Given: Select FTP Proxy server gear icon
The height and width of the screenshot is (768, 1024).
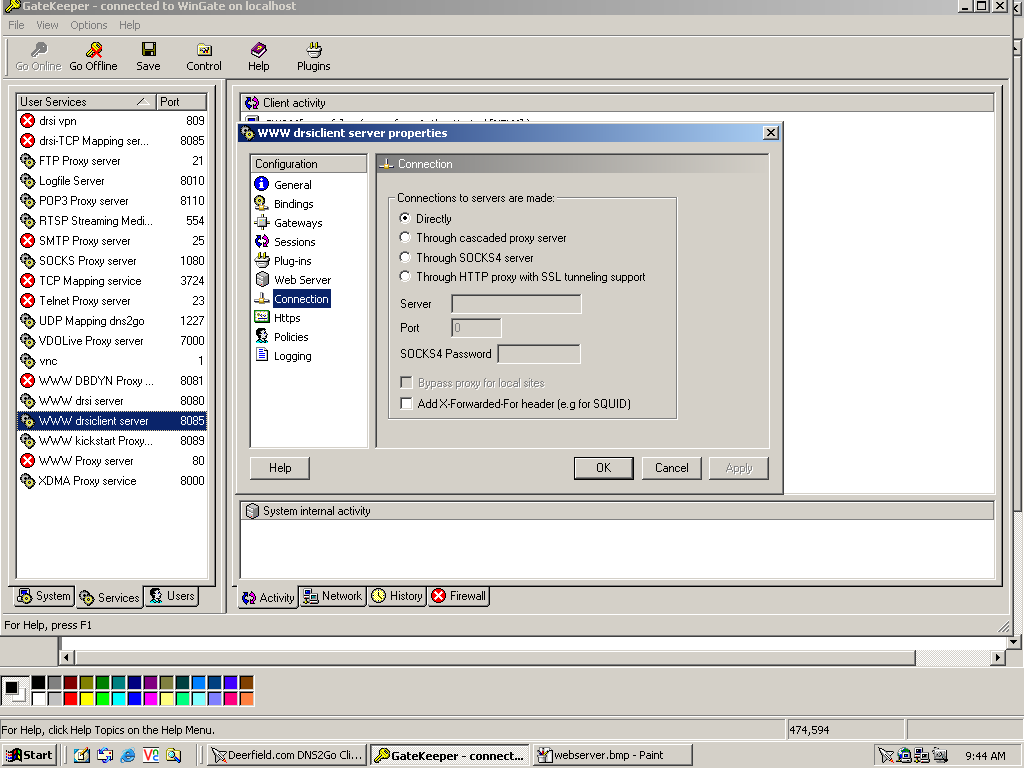Looking at the screenshot, I should (x=27, y=161).
